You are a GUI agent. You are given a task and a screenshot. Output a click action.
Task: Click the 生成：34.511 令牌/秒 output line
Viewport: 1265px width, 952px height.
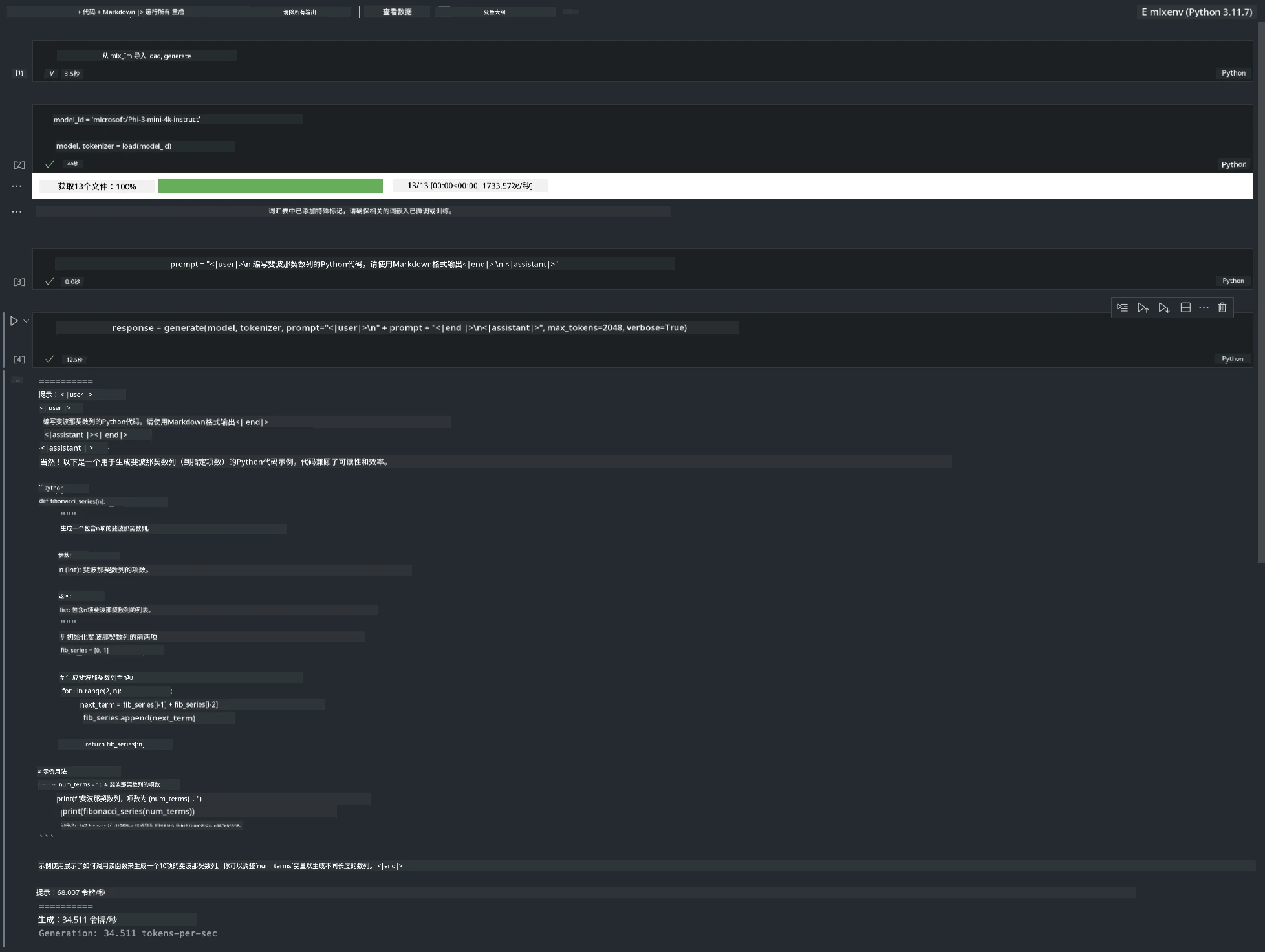pyautogui.click(x=78, y=920)
